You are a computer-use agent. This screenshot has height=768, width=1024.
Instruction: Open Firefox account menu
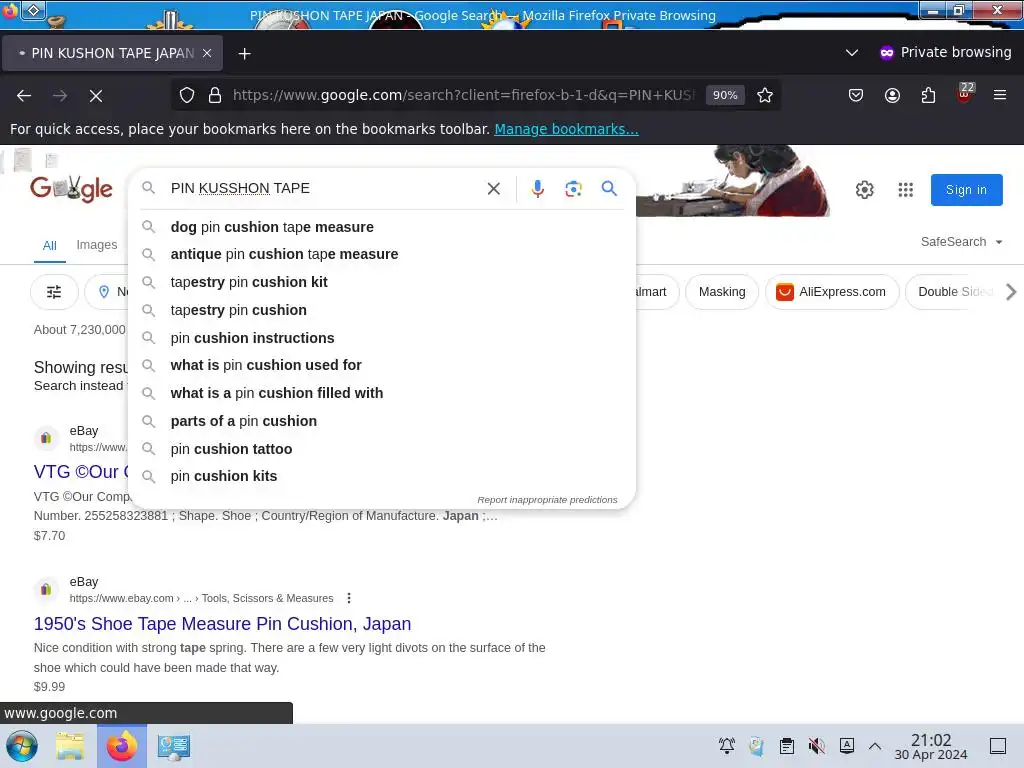click(892, 95)
